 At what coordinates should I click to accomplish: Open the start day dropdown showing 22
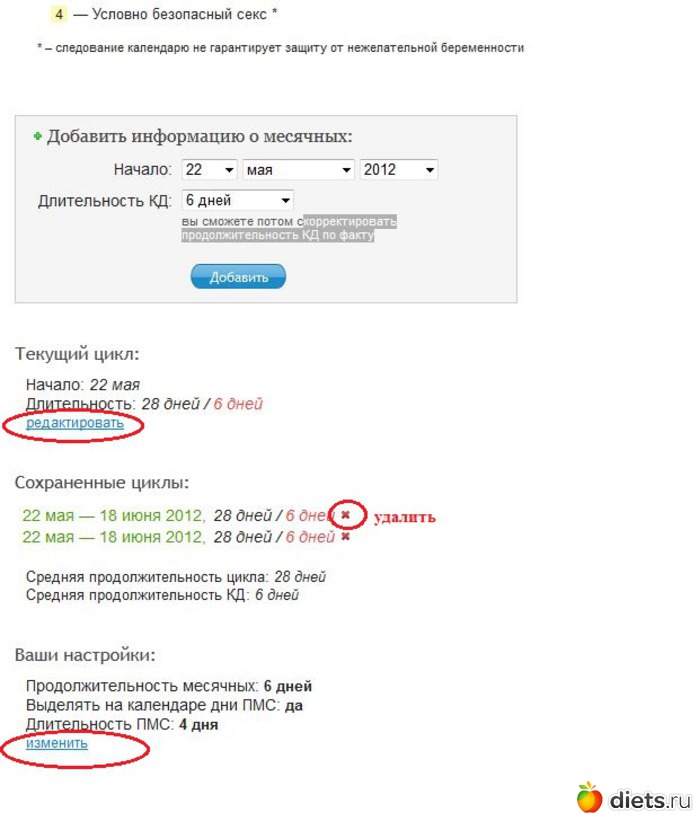coord(209,170)
